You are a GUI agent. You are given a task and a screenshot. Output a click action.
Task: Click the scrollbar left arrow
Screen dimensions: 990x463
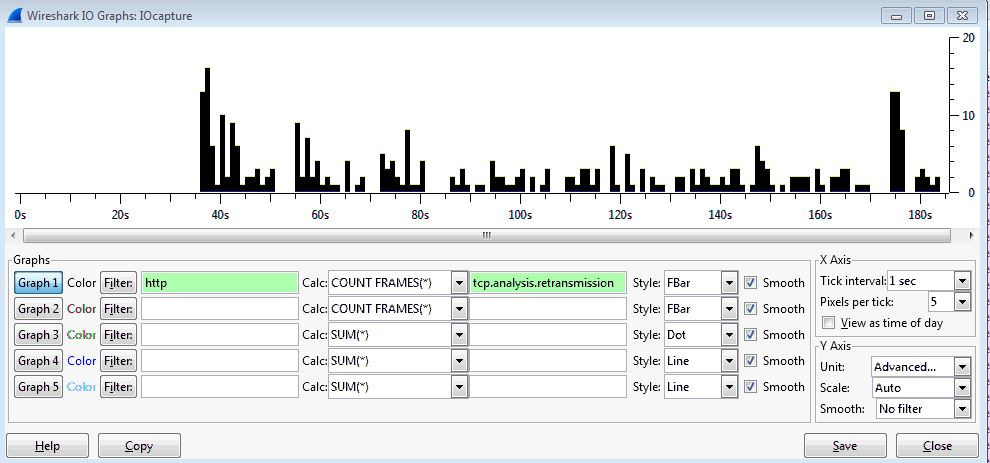13,235
